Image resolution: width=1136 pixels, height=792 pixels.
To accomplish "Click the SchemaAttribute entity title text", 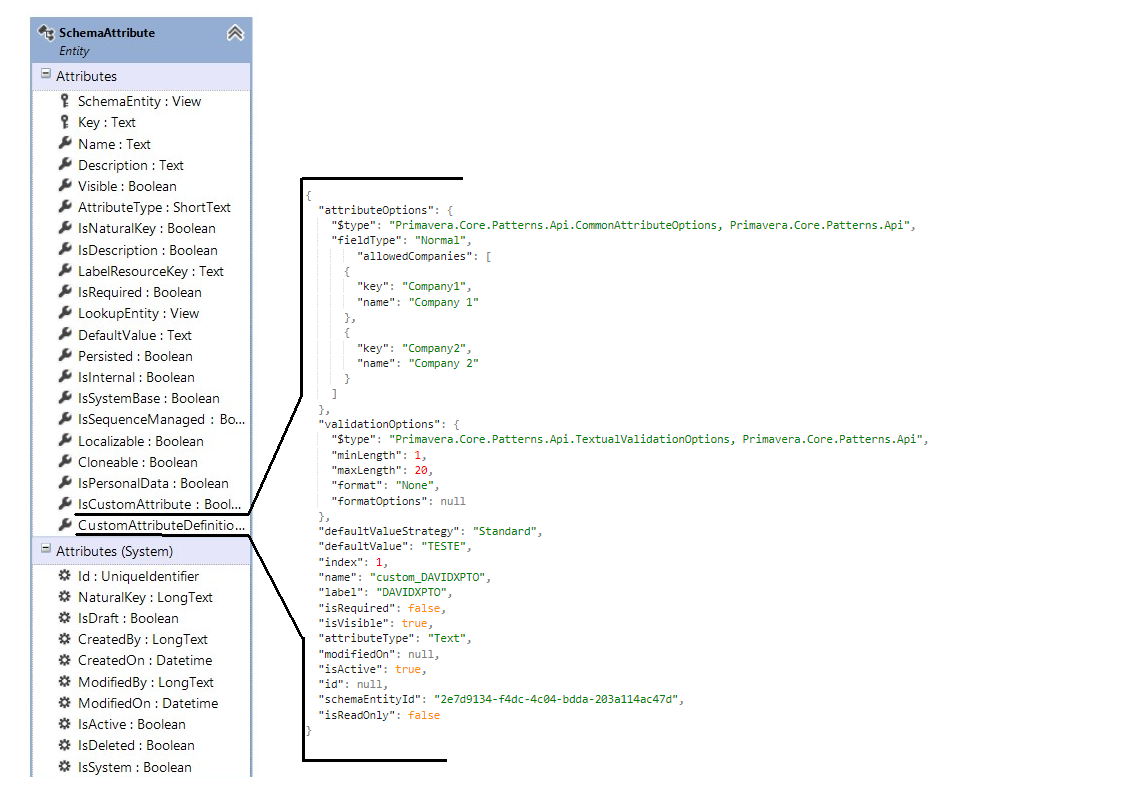I will (x=107, y=33).
